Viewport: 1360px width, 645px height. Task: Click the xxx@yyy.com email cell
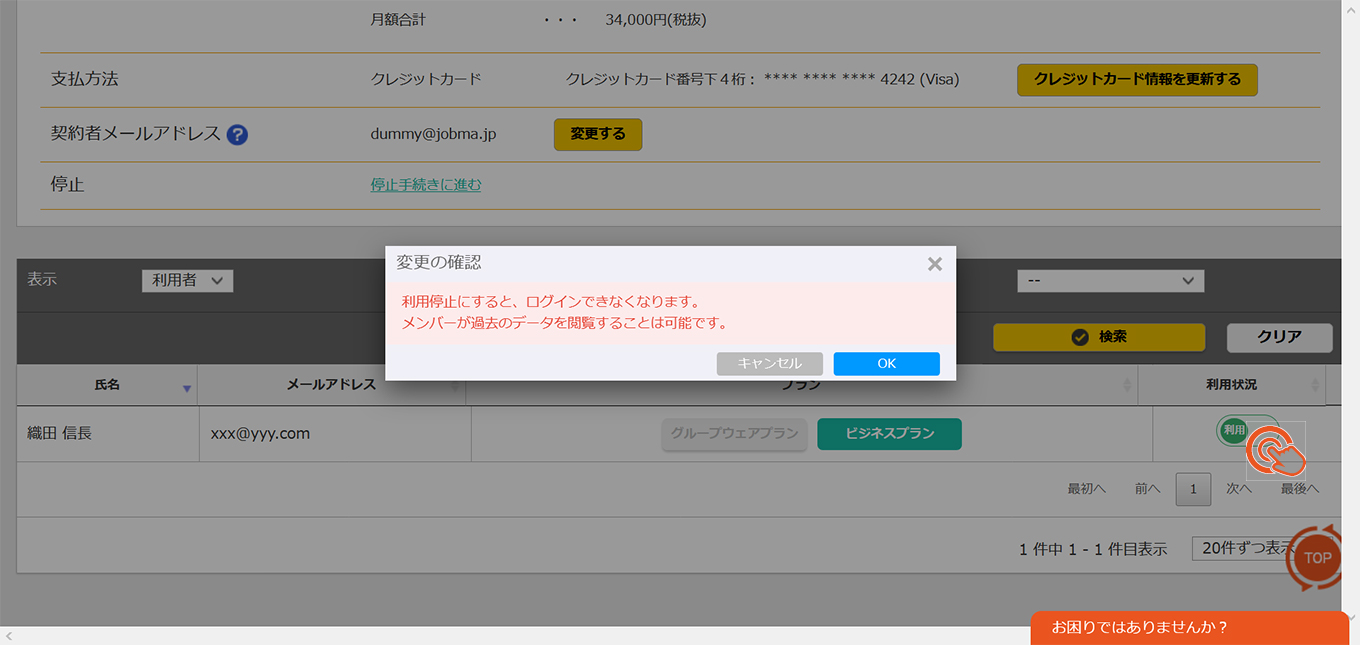pyautogui.click(x=334, y=434)
